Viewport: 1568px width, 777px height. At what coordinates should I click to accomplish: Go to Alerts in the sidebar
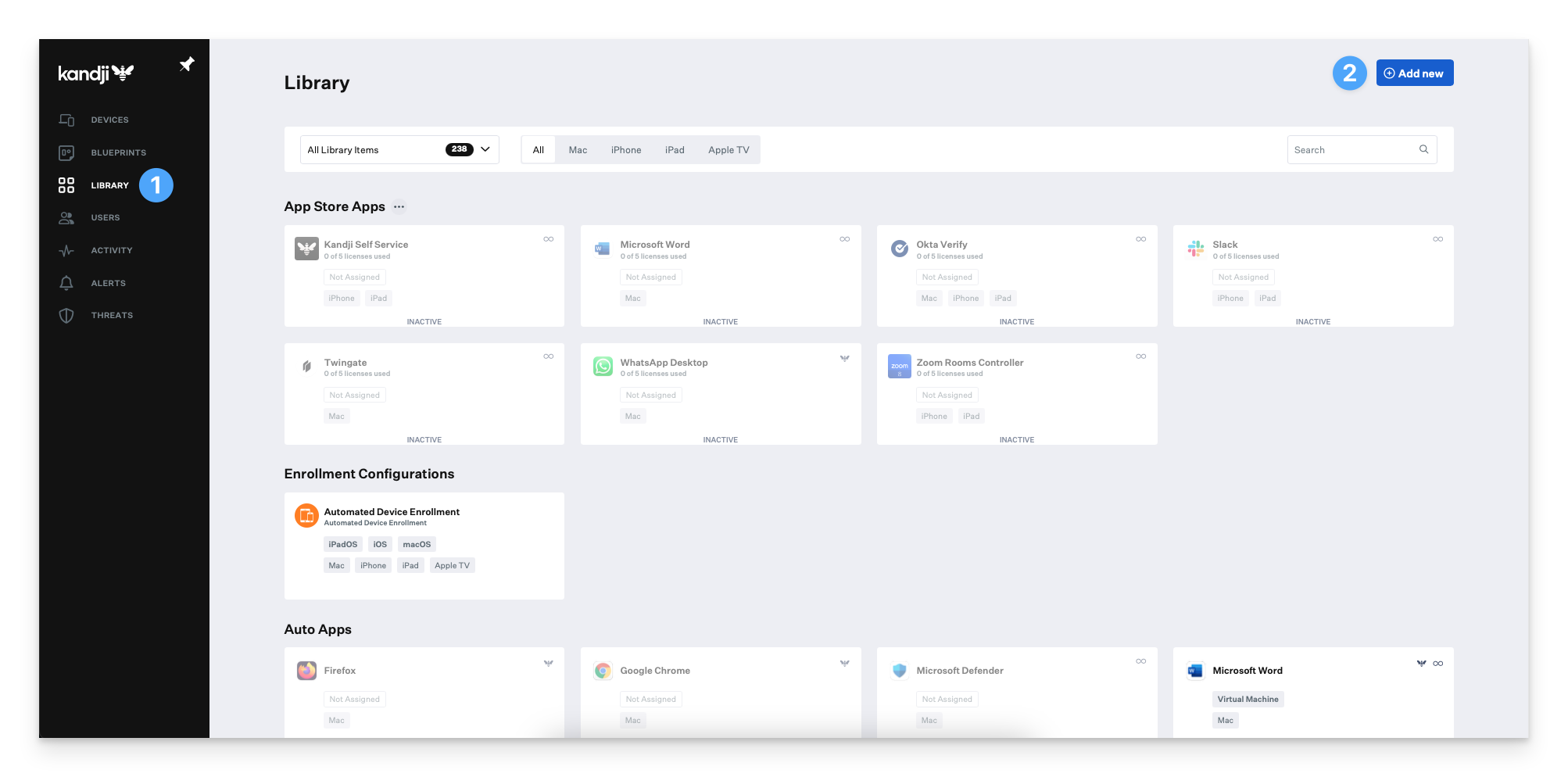coord(109,283)
